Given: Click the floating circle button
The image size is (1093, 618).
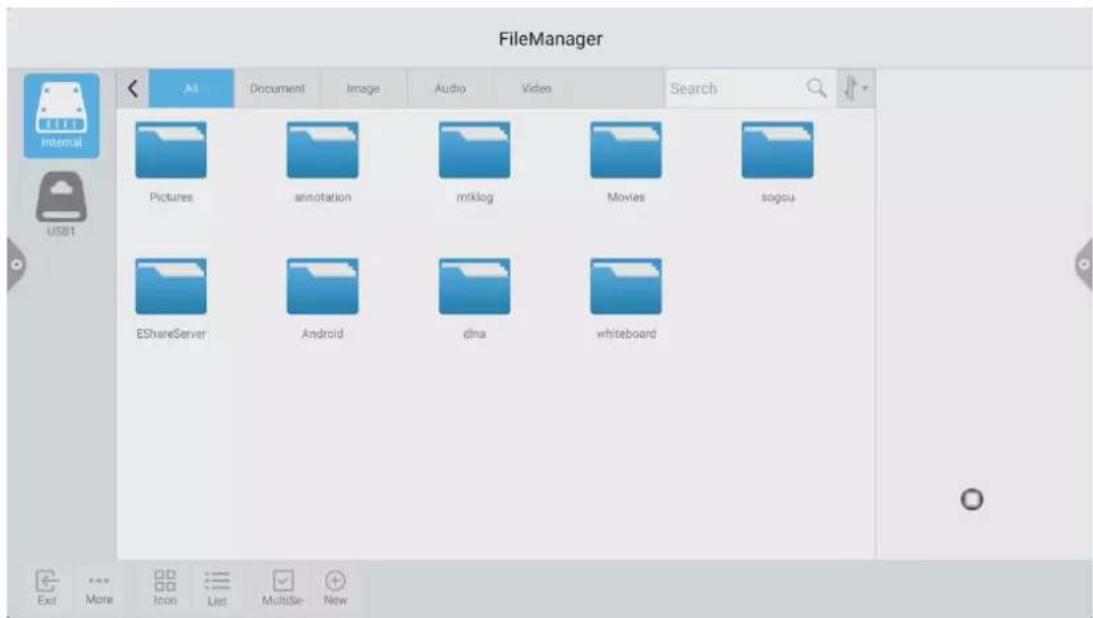Looking at the screenshot, I should click(x=972, y=500).
